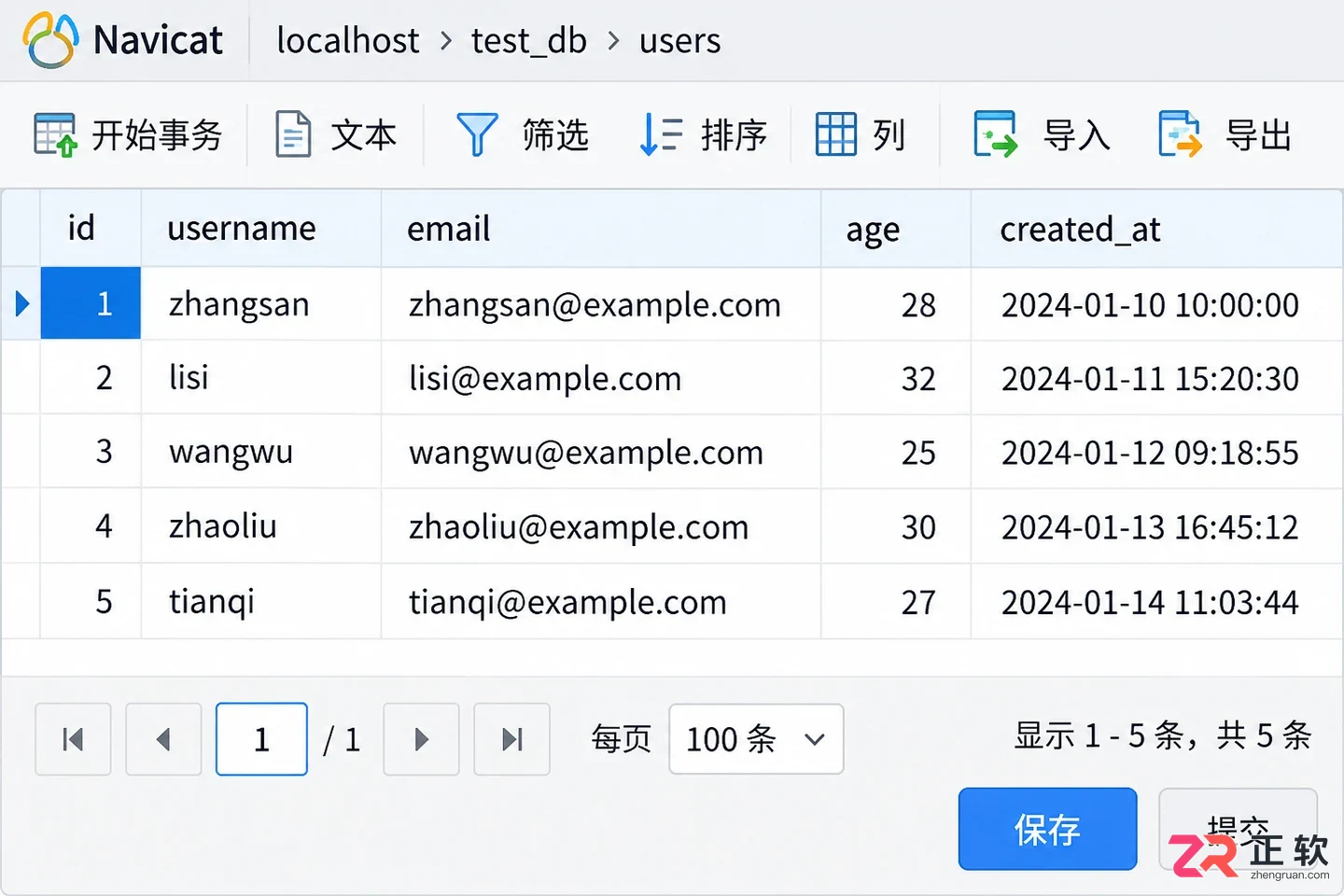This screenshot has width=1344, height=896.
Task: Select the wangwu@example.com cell
Action: 601,452
